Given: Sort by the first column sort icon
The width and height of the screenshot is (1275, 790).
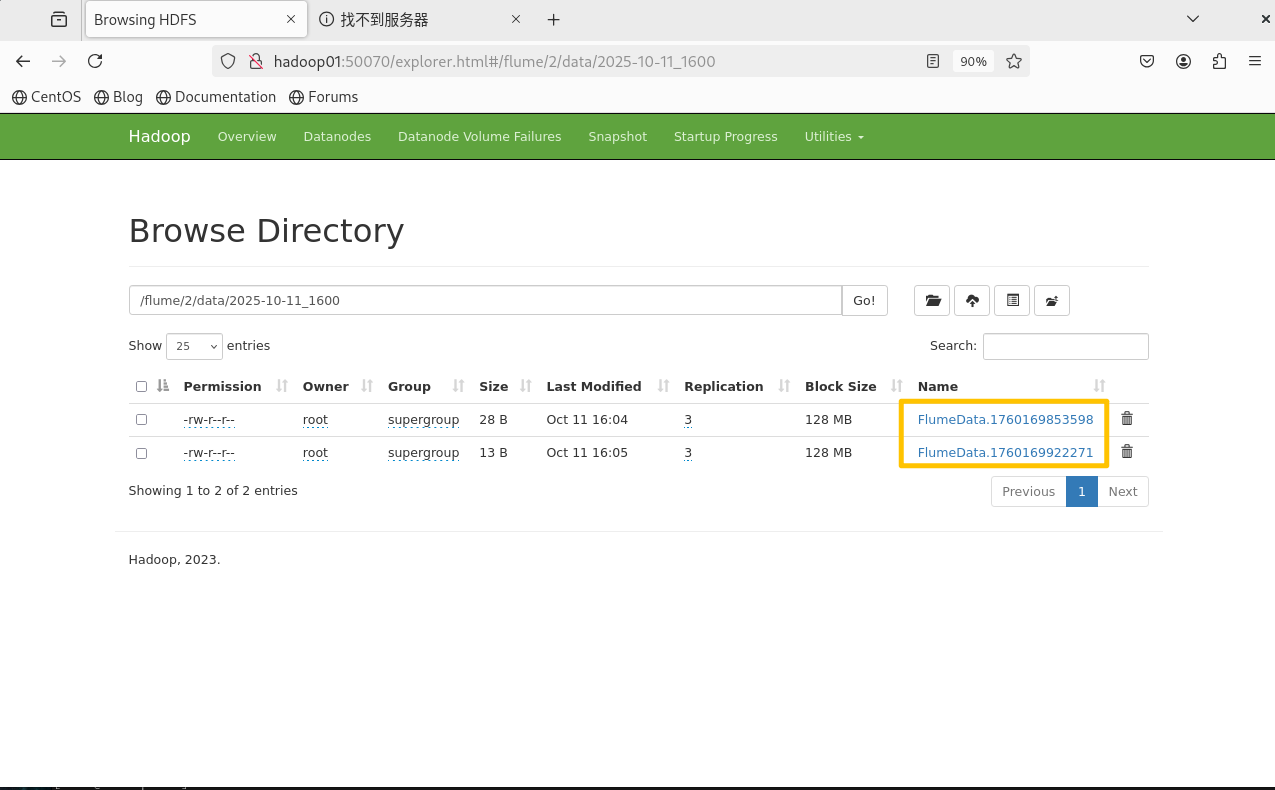Looking at the screenshot, I should point(164,386).
